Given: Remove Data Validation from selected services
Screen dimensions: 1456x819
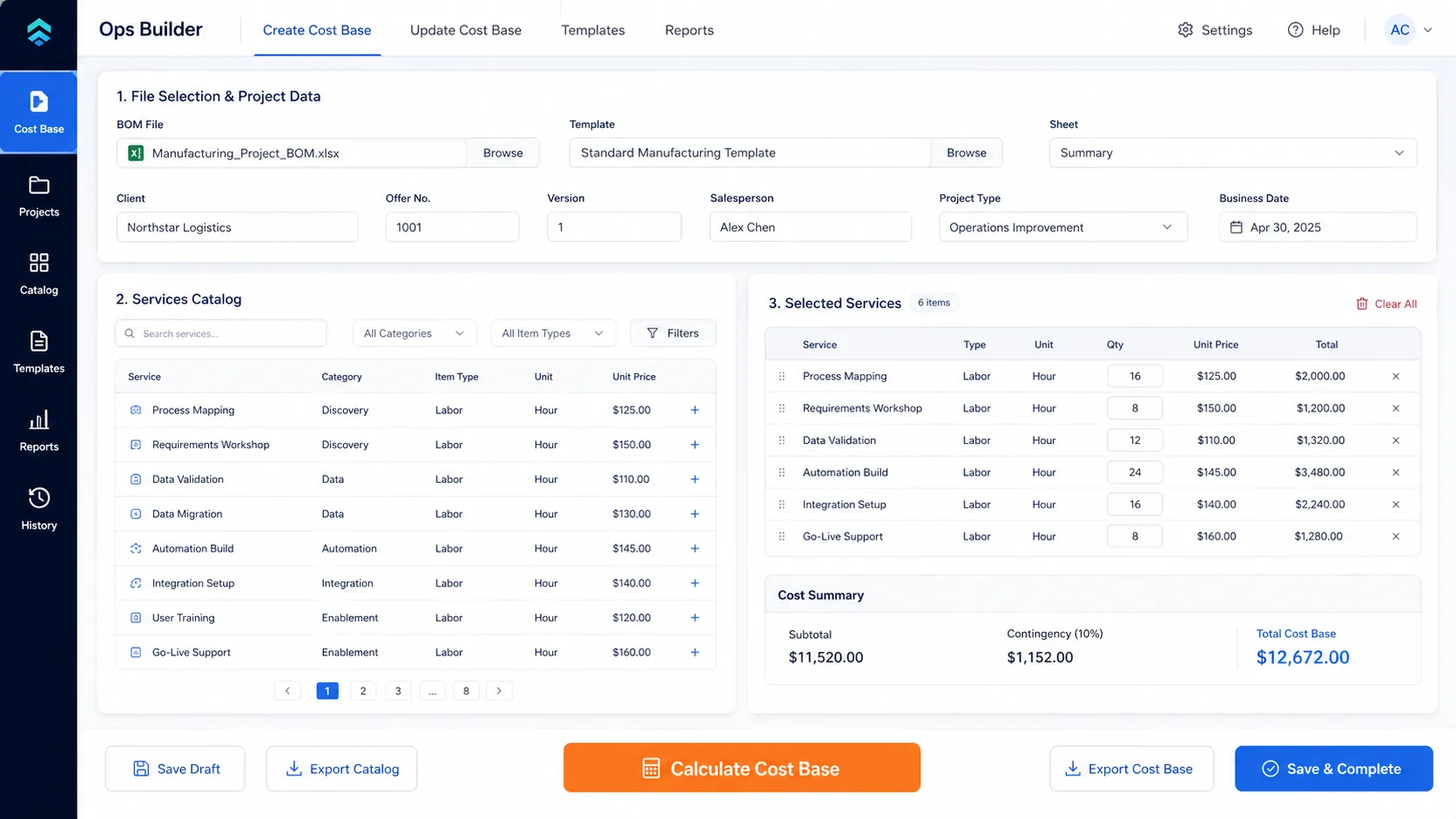Looking at the screenshot, I should click(1396, 440).
